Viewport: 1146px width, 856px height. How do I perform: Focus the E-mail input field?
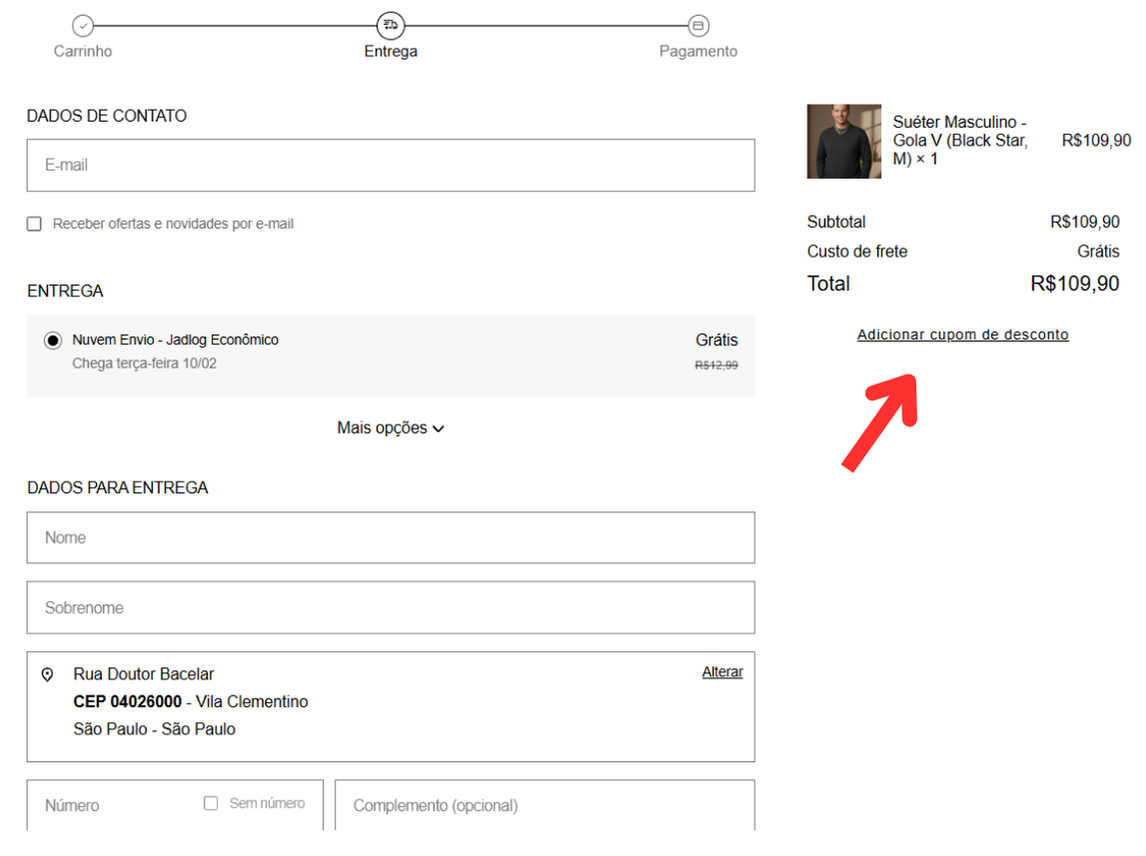390,165
